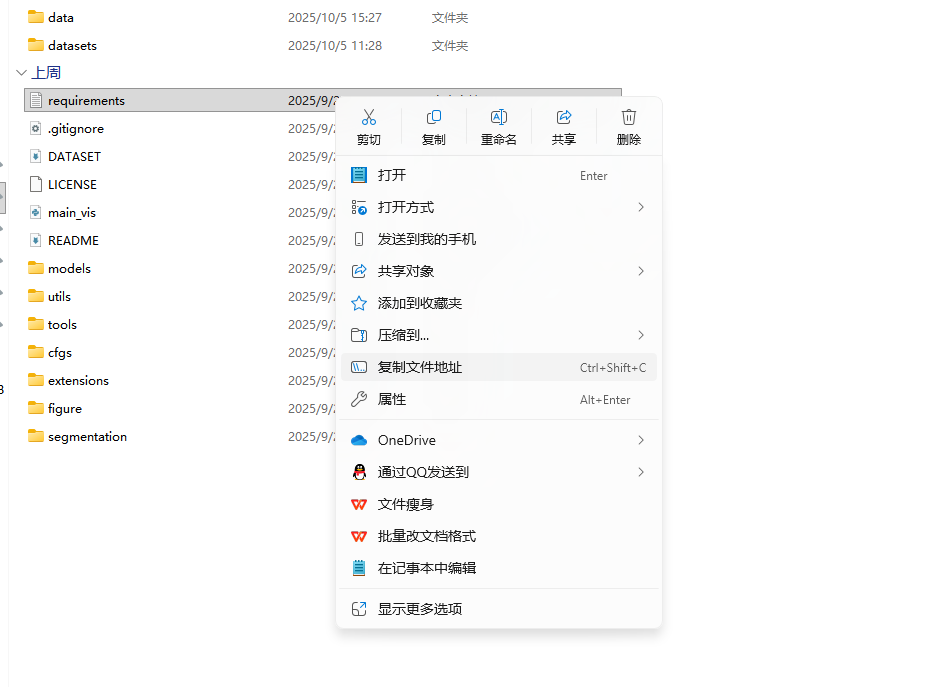942x687 pixels.
Task: Click the star icon for 添加到收藏夹
Action: [359, 303]
